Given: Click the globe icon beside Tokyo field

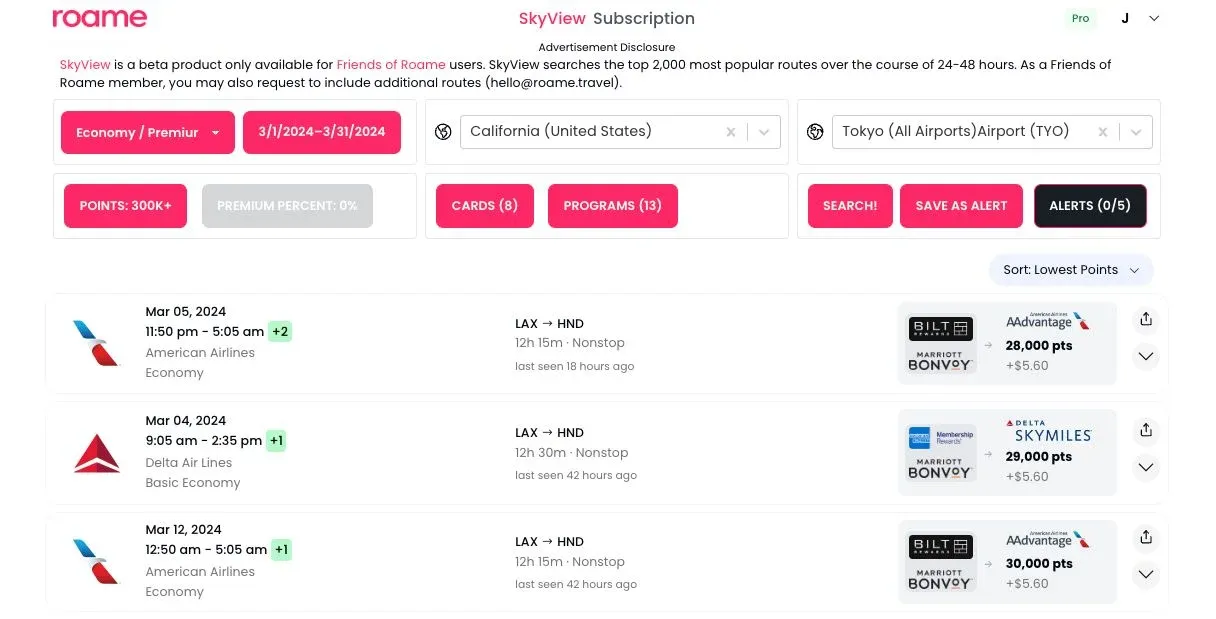Looking at the screenshot, I should [x=815, y=132].
